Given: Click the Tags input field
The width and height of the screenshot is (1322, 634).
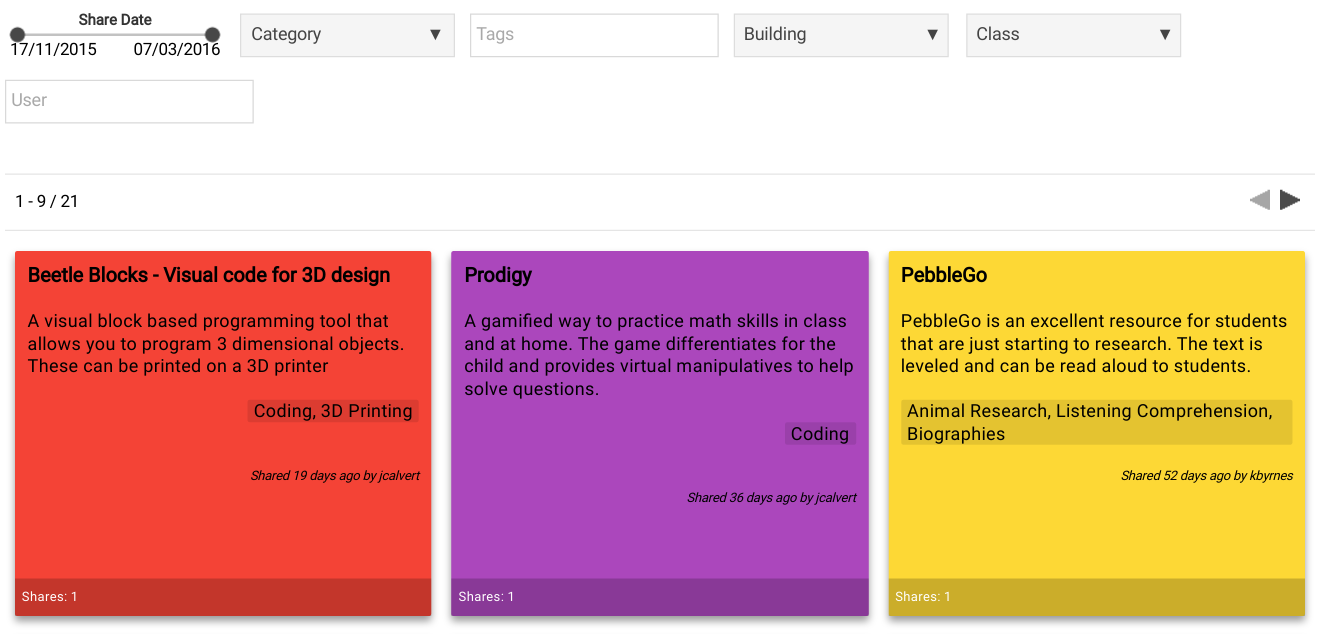Looking at the screenshot, I should point(594,35).
